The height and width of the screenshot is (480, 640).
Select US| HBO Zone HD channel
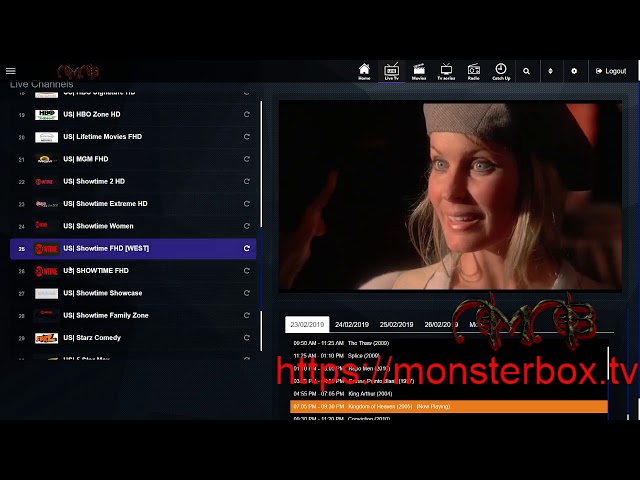[133, 114]
